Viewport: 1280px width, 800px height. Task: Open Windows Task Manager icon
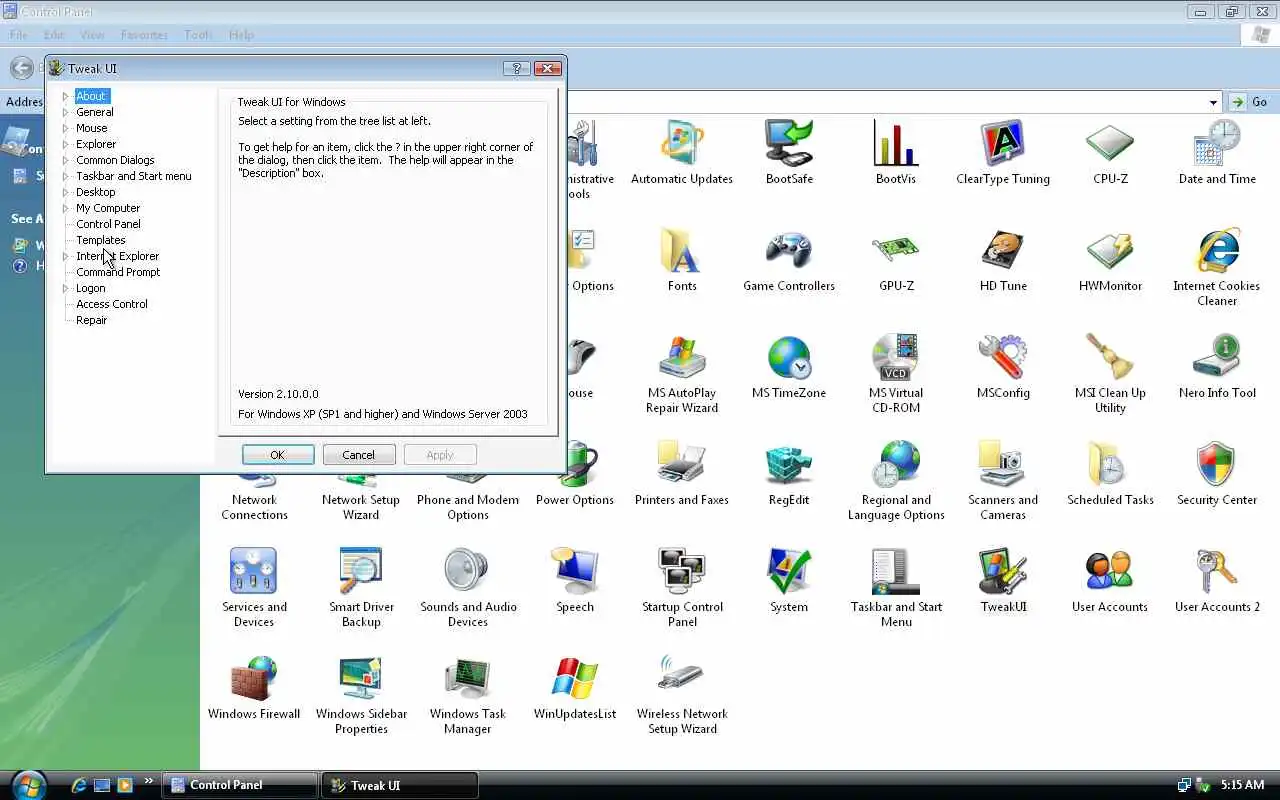[468, 678]
